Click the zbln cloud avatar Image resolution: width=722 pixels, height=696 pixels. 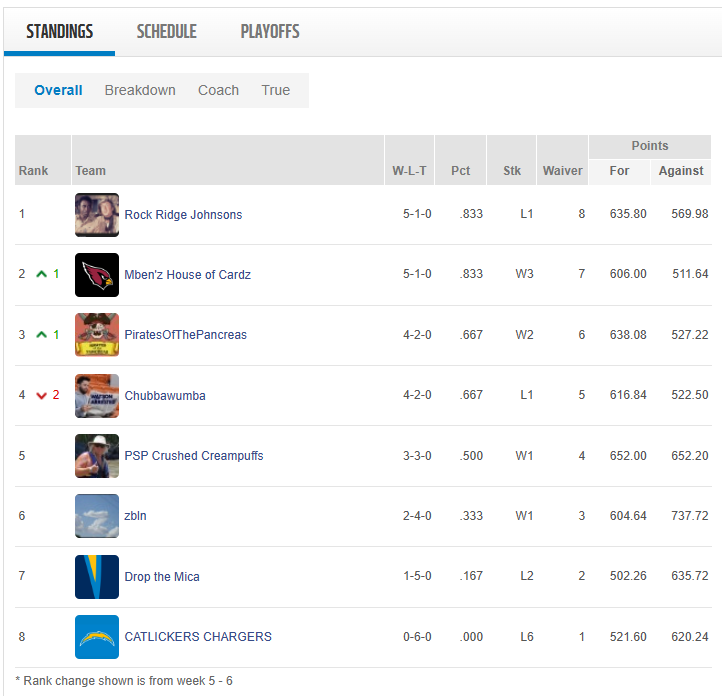97,516
